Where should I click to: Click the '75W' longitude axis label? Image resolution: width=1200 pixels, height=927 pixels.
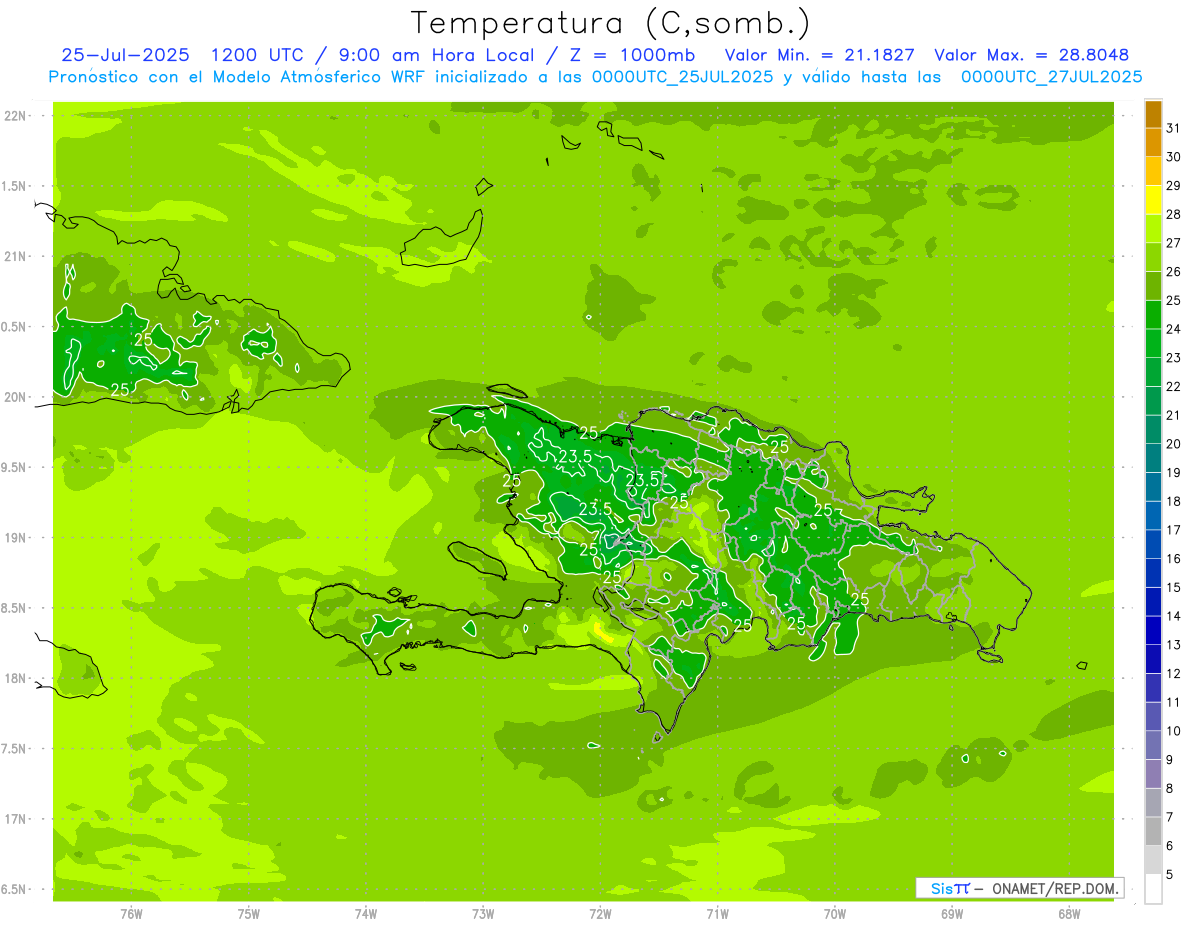249,913
